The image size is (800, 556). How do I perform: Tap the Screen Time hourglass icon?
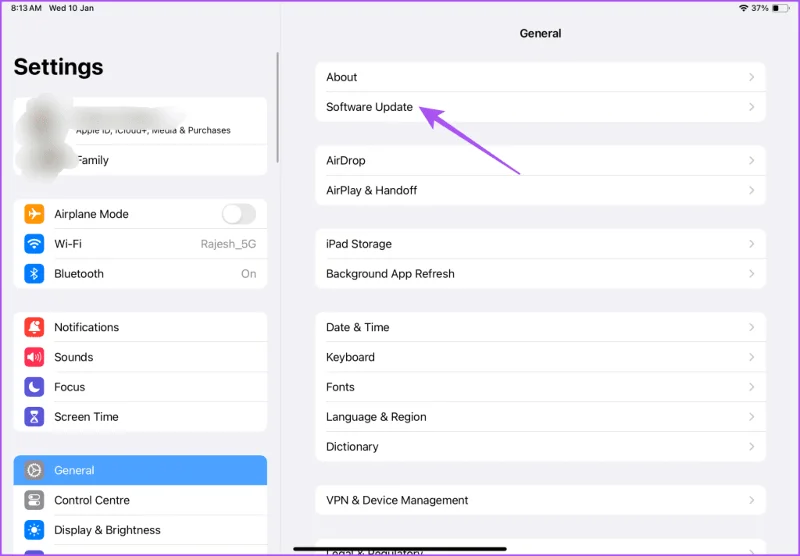[x=34, y=417]
